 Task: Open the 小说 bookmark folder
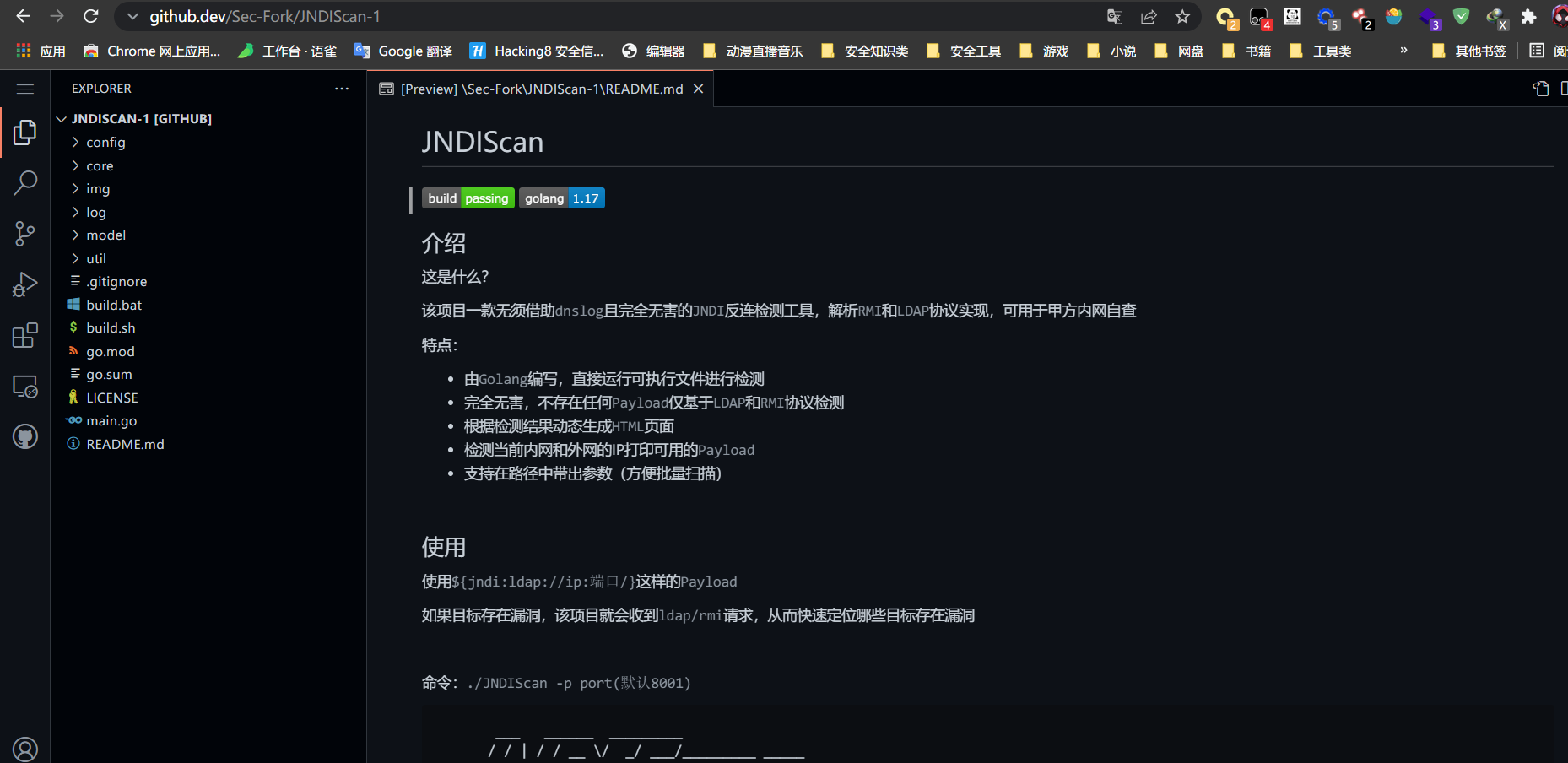(1111, 51)
